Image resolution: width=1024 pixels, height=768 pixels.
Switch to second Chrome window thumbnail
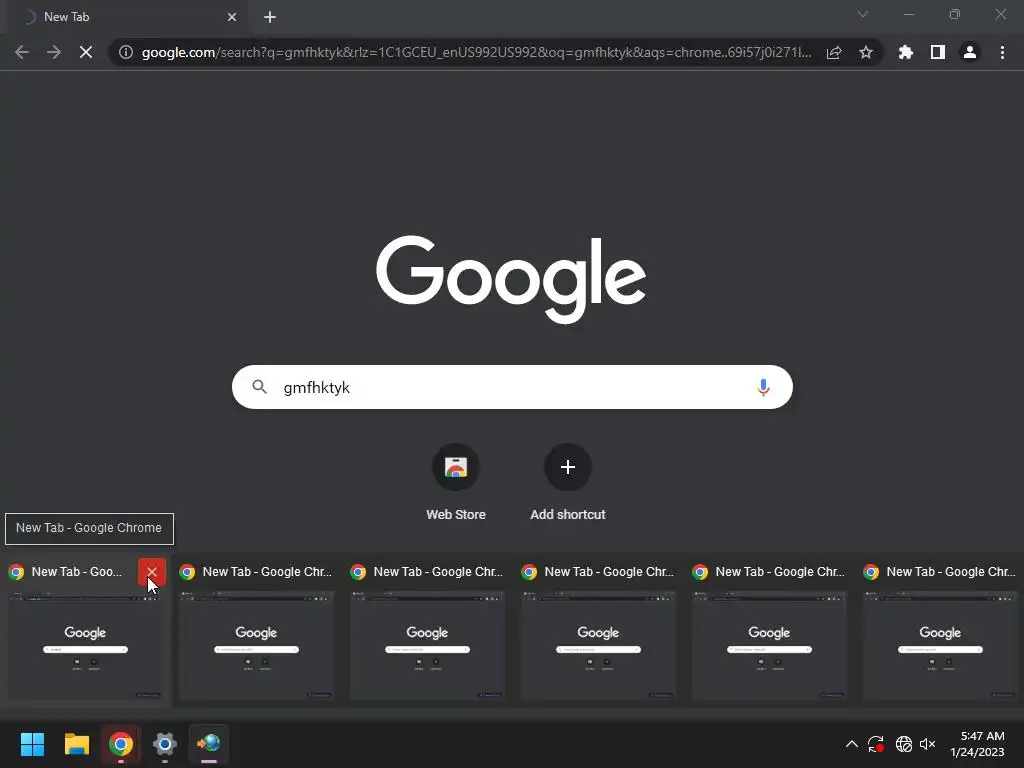(x=256, y=645)
